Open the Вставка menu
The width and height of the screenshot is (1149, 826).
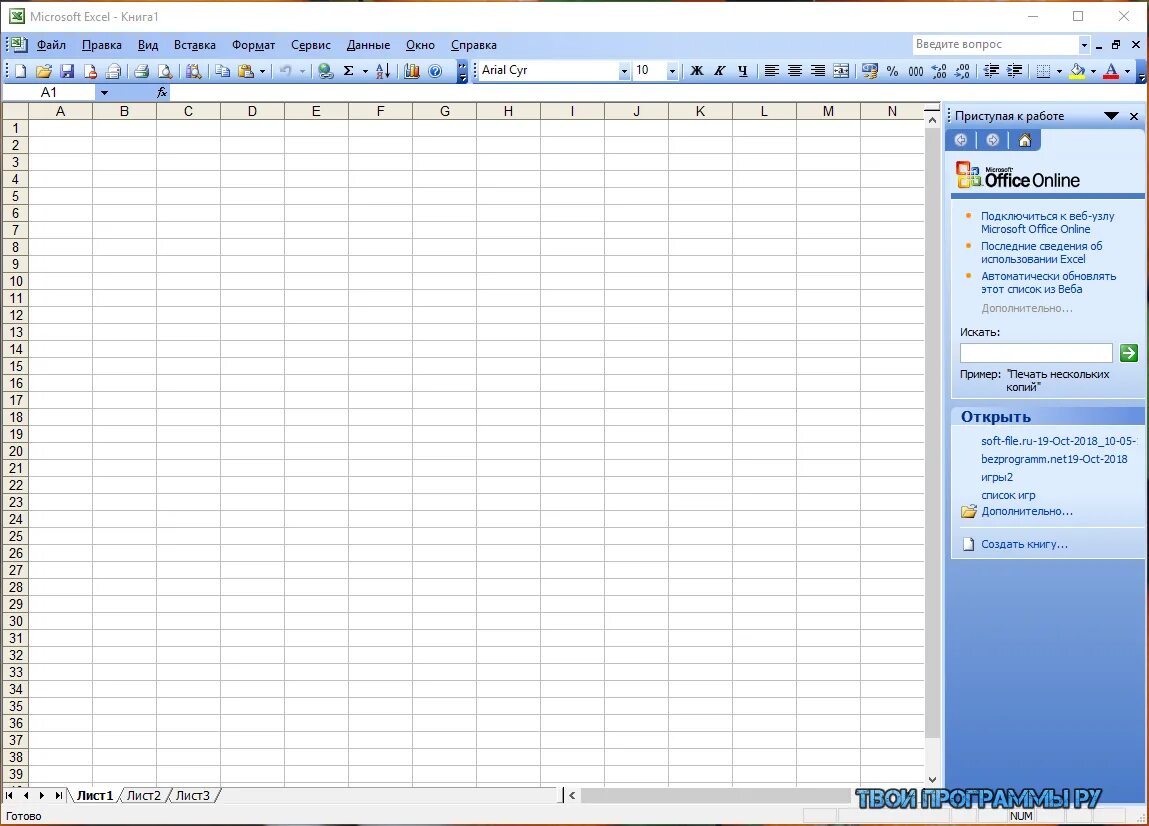pyautogui.click(x=195, y=45)
